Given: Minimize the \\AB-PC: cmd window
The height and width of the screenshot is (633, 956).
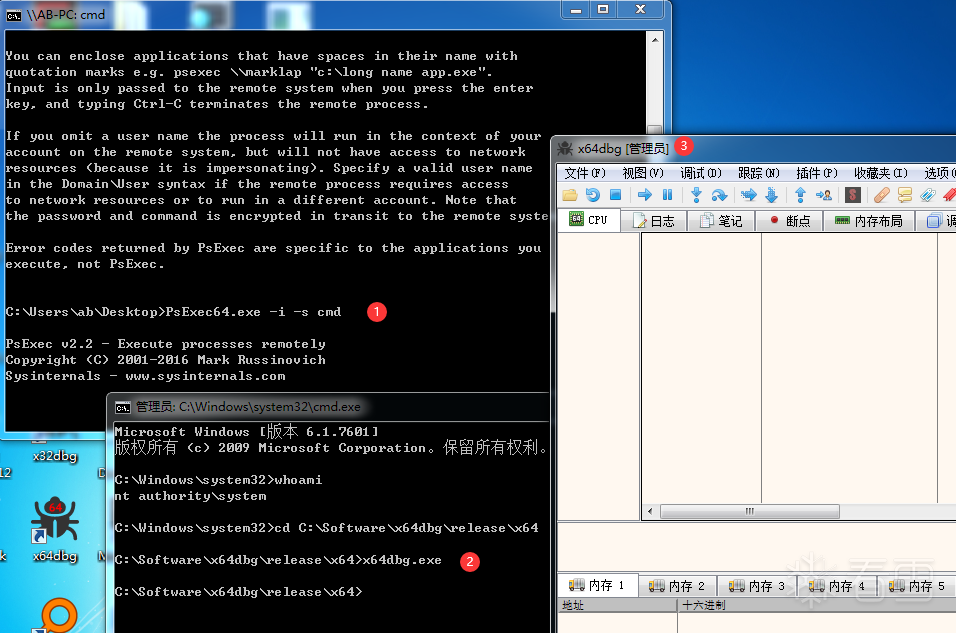Looking at the screenshot, I should 576,9.
